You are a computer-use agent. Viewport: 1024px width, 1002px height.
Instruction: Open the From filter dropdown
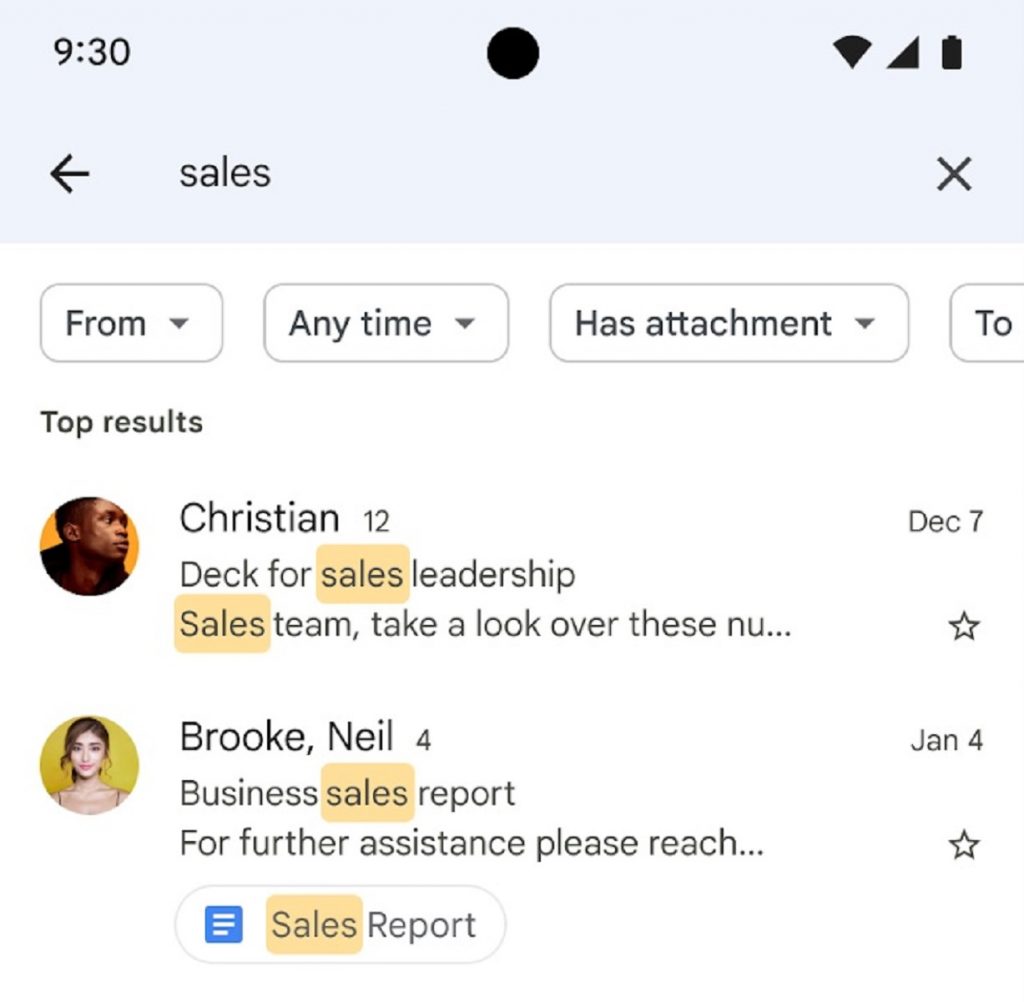click(131, 323)
